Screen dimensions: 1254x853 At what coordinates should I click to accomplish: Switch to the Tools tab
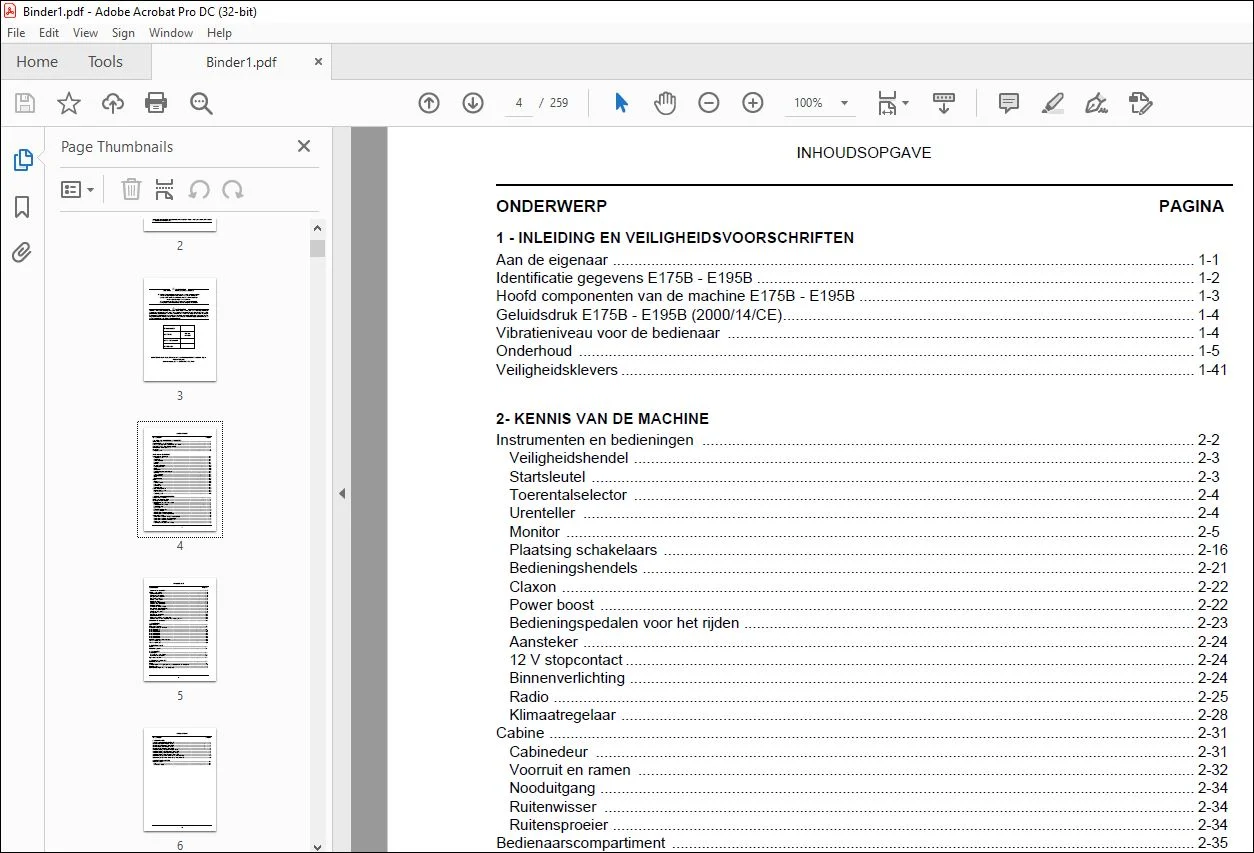105,62
